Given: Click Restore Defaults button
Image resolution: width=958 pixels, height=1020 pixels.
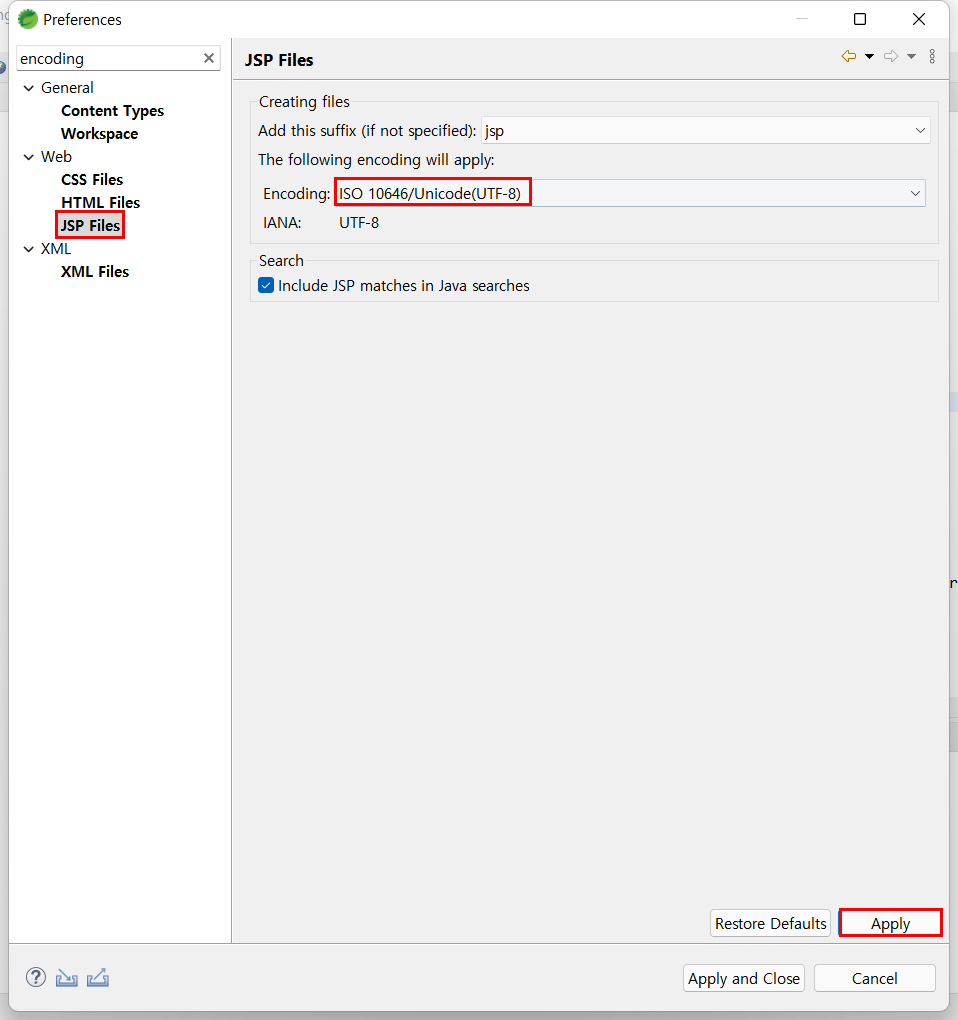Looking at the screenshot, I should coord(770,923).
